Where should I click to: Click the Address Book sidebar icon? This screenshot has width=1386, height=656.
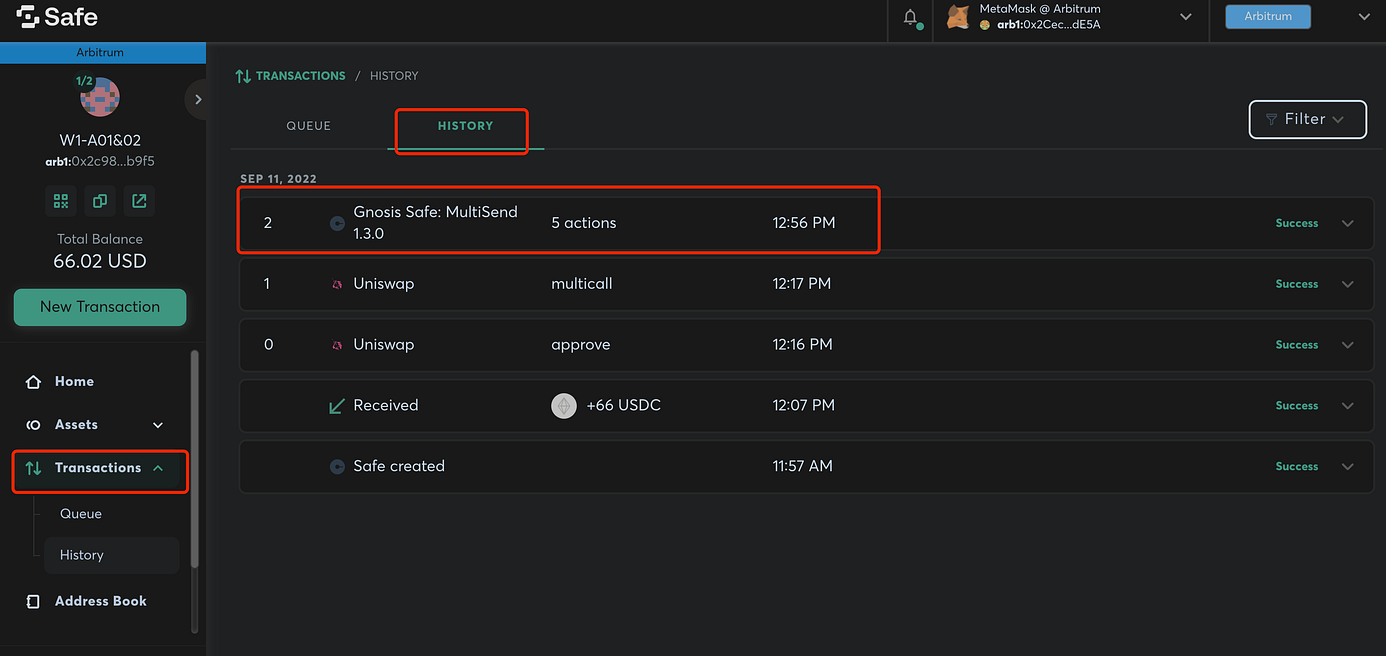pyautogui.click(x=33, y=602)
